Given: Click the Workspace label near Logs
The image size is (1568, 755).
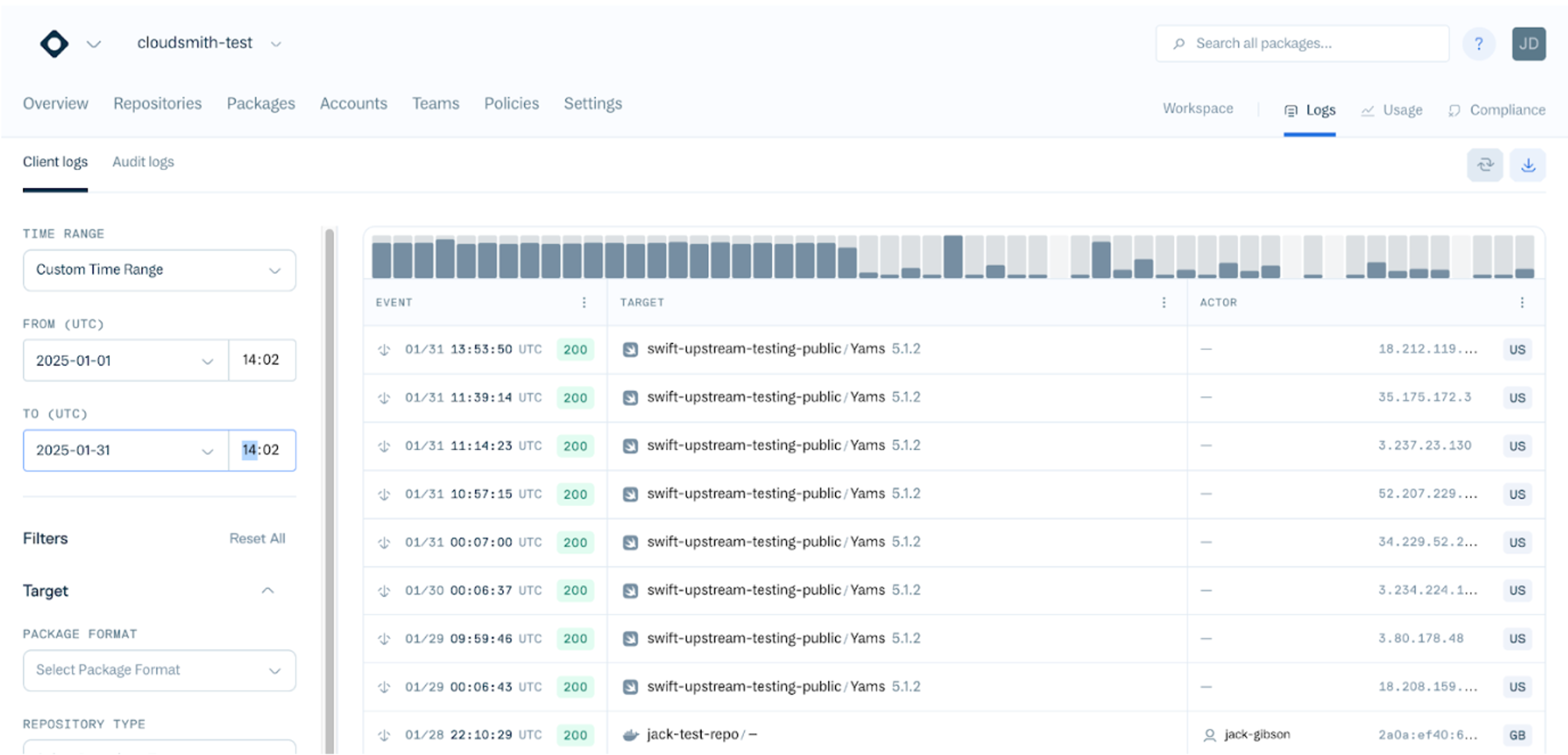Looking at the screenshot, I should coord(1197,108).
